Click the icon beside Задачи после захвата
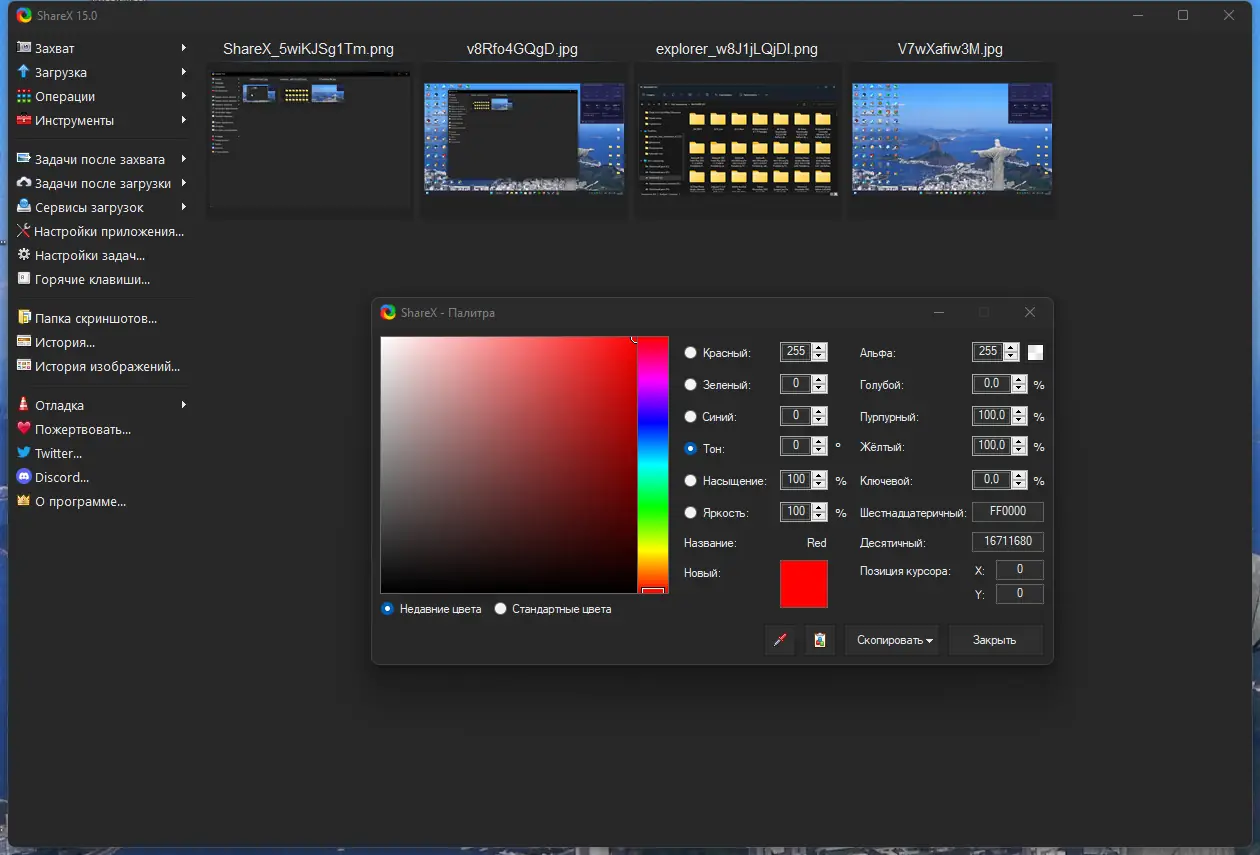The width and height of the screenshot is (1260, 855). pos(24,159)
